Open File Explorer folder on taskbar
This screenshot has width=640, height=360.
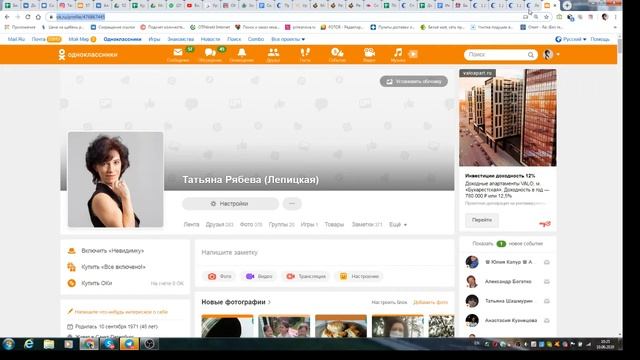coord(49,344)
